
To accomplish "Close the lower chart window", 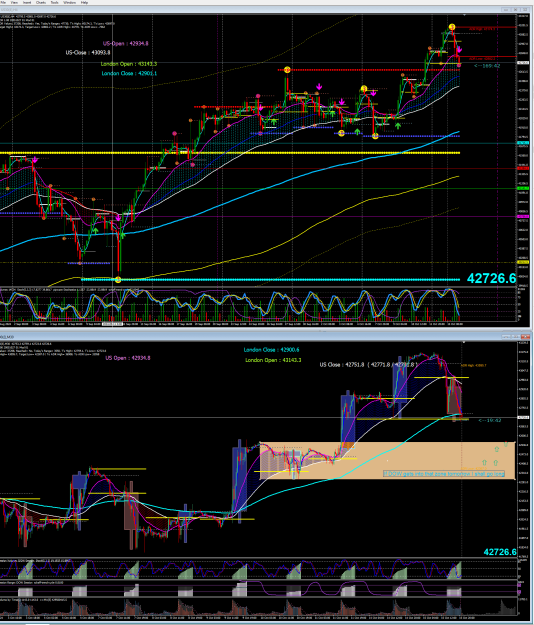I will click(x=526, y=337).
